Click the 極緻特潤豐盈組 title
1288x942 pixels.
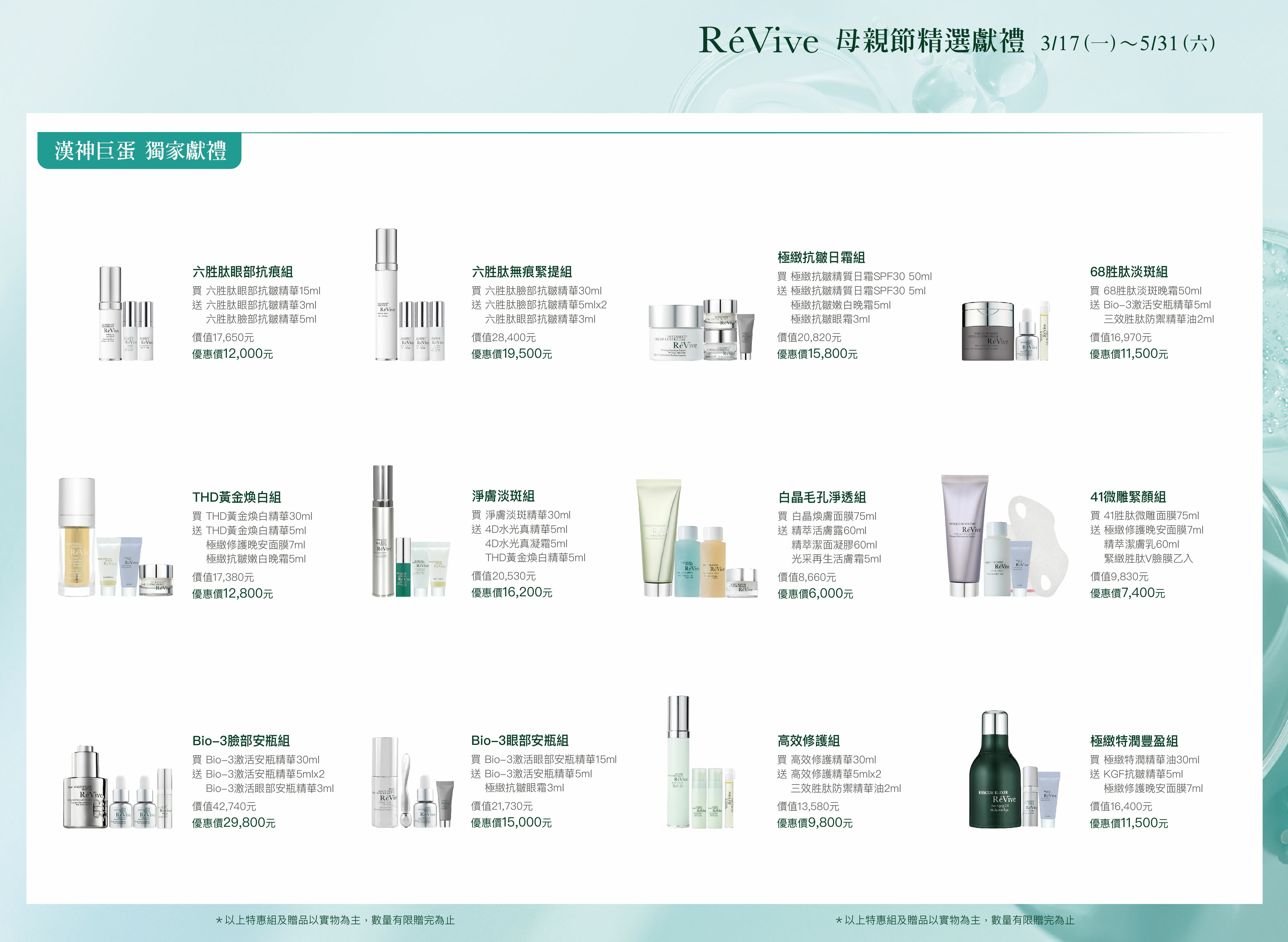coord(1134,741)
